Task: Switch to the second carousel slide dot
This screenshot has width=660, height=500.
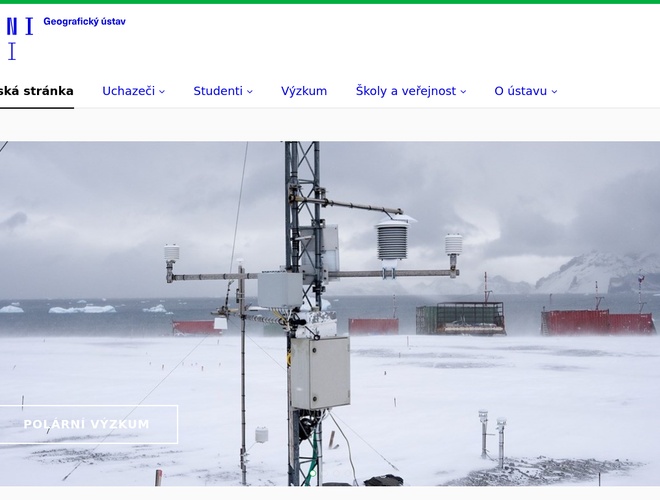Action: [x=325, y=473]
